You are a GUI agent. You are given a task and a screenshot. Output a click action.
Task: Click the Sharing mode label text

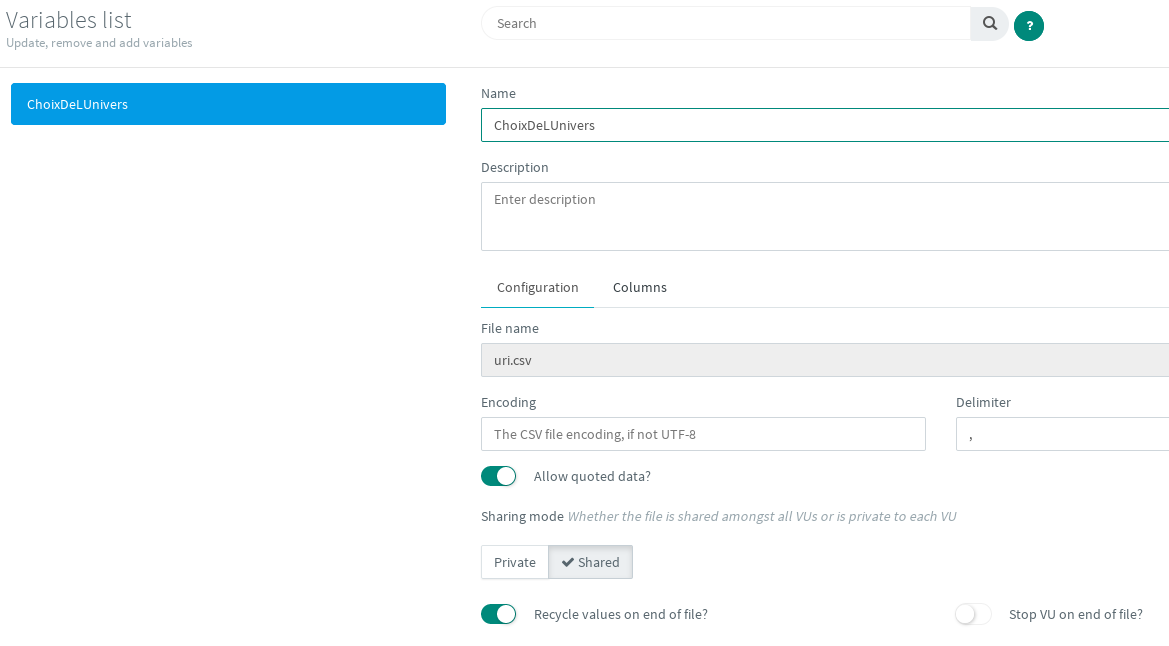click(x=522, y=517)
